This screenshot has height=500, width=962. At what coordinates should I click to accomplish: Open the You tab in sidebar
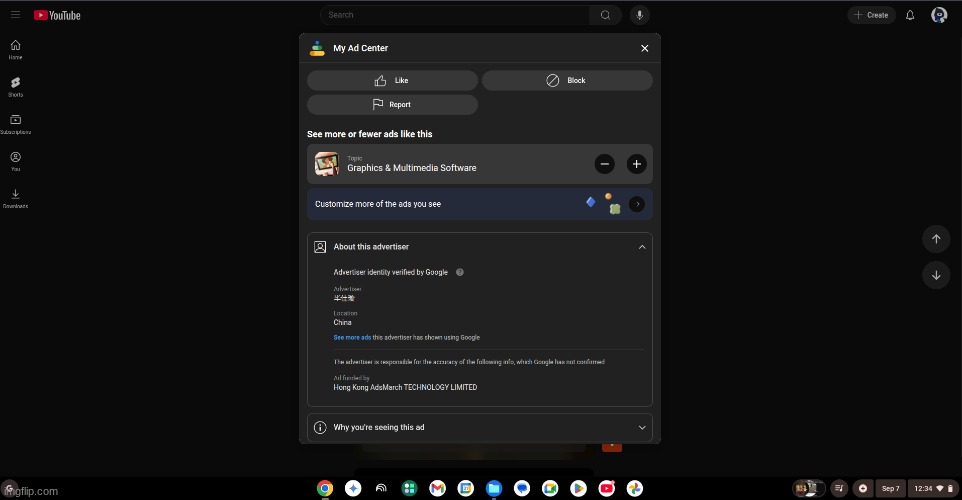tap(15, 161)
